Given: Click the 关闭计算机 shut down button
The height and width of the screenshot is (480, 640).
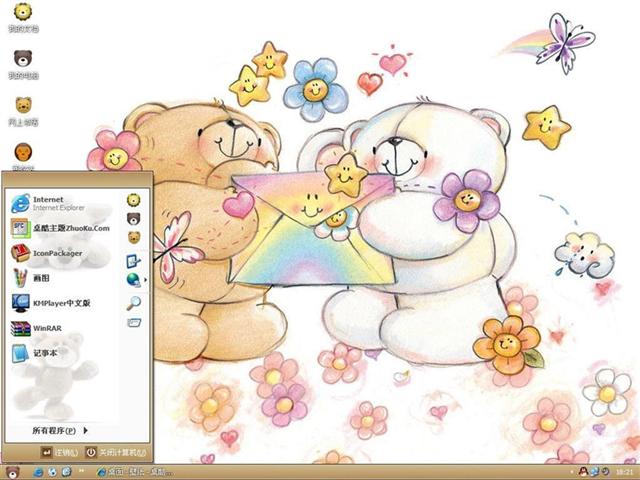Looking at the screenshot, I should pos(116,453).
